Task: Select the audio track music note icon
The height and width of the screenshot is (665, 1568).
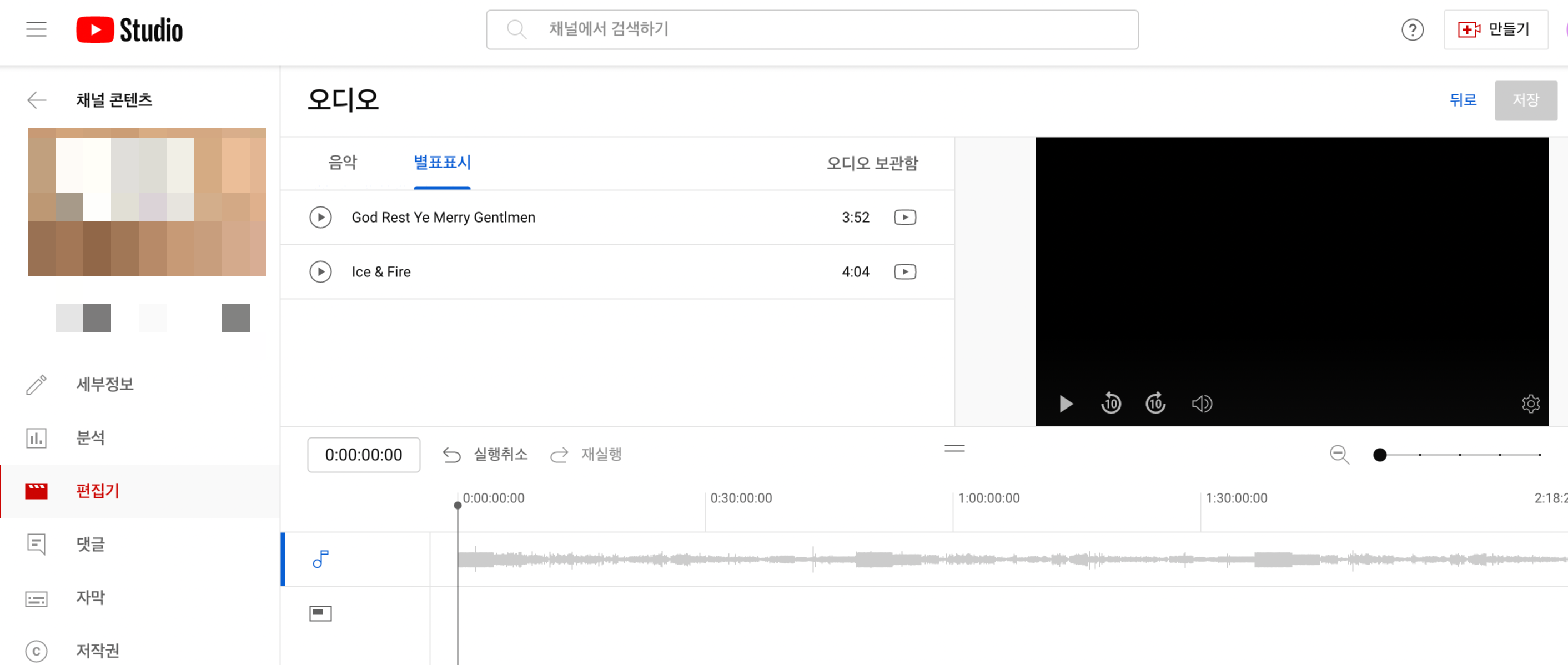Action: [x=320, y=559]
